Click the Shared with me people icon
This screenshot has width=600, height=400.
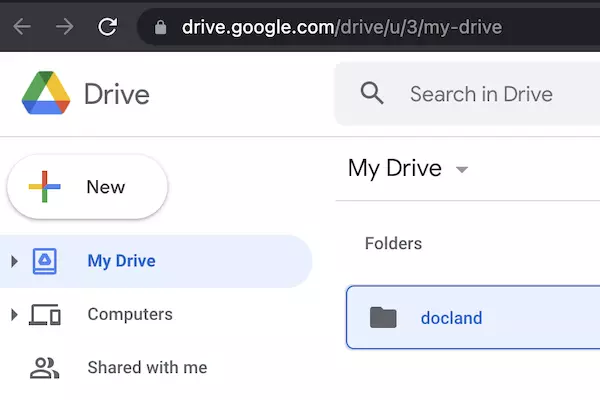(x=44, y=368)
